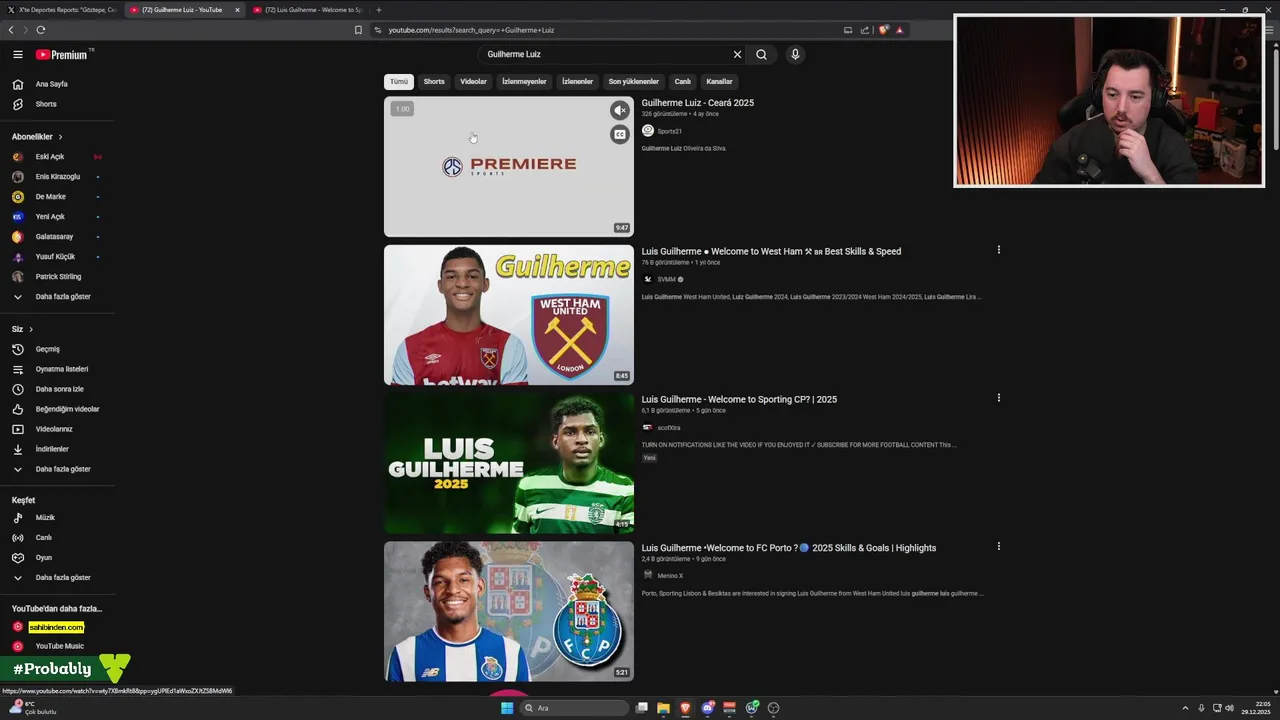
Task: Expand Daha fazla göster under subscriptions
Action: coord(57,297)
